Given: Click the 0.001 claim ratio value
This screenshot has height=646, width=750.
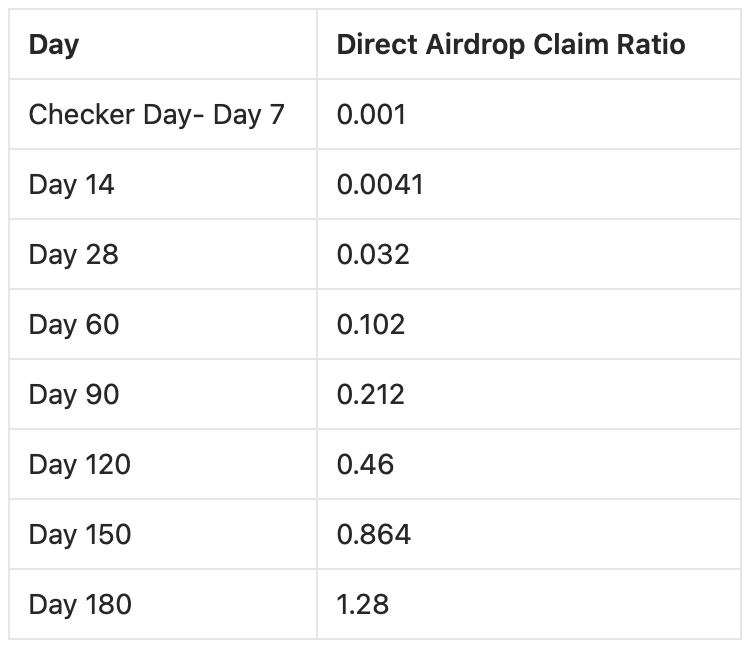Looking at the screenshot, I should pyautogui.click(x=372, y=115).
